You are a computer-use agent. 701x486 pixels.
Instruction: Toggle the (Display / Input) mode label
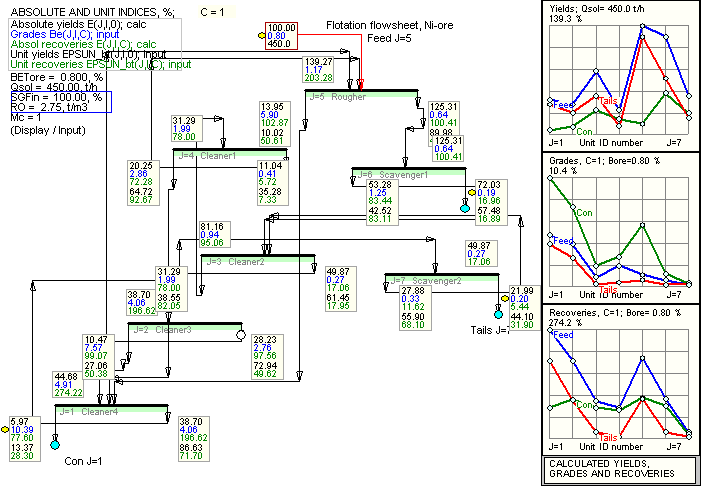(x=45, y=130)
